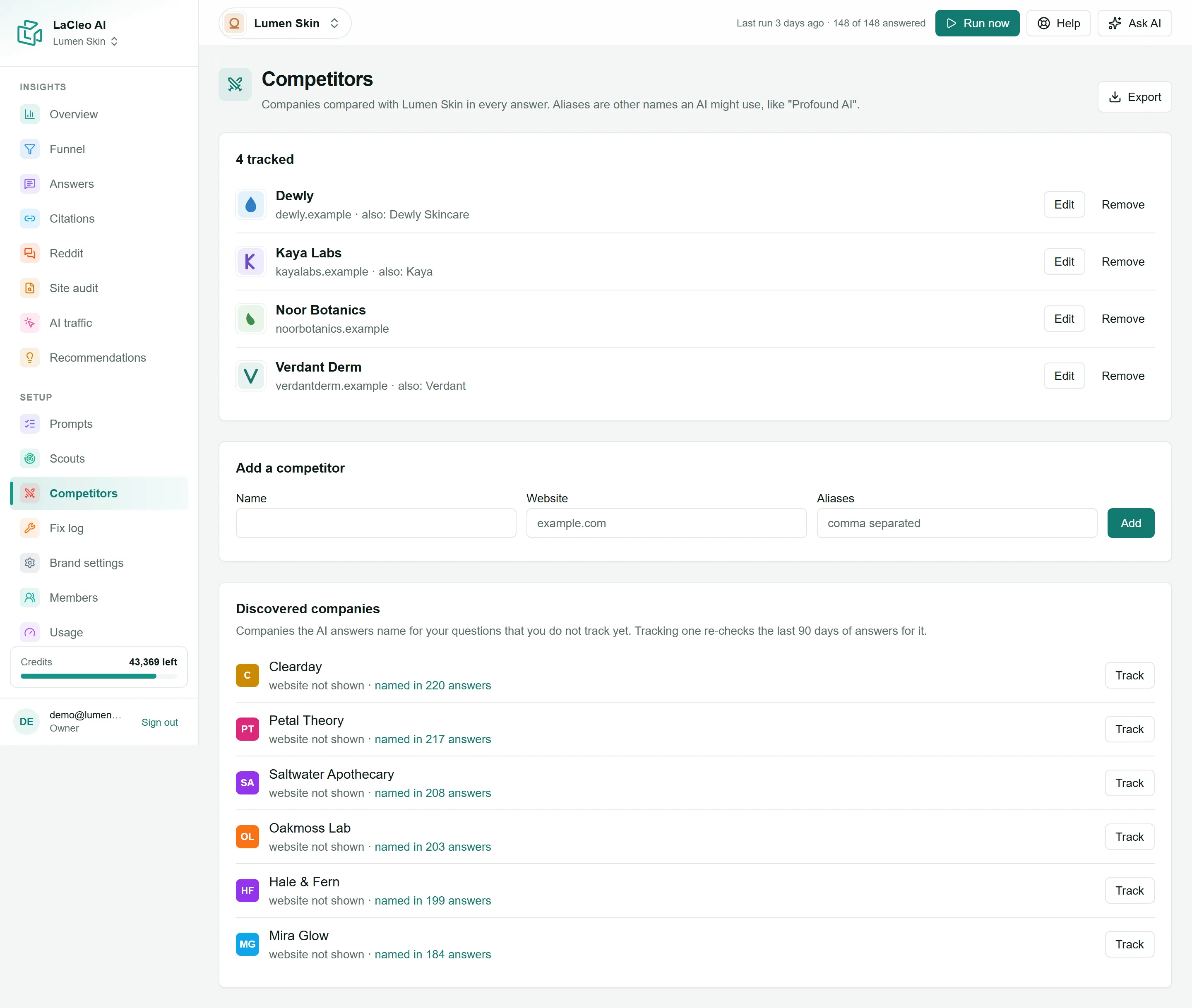Track the Clearday company

1129,675
